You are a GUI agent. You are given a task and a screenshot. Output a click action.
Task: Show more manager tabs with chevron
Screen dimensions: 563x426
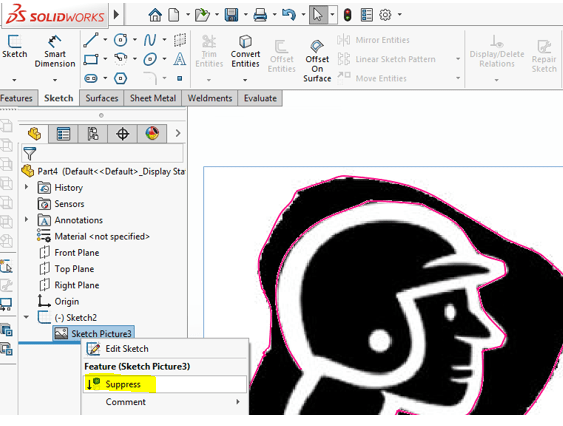[178, 133]
